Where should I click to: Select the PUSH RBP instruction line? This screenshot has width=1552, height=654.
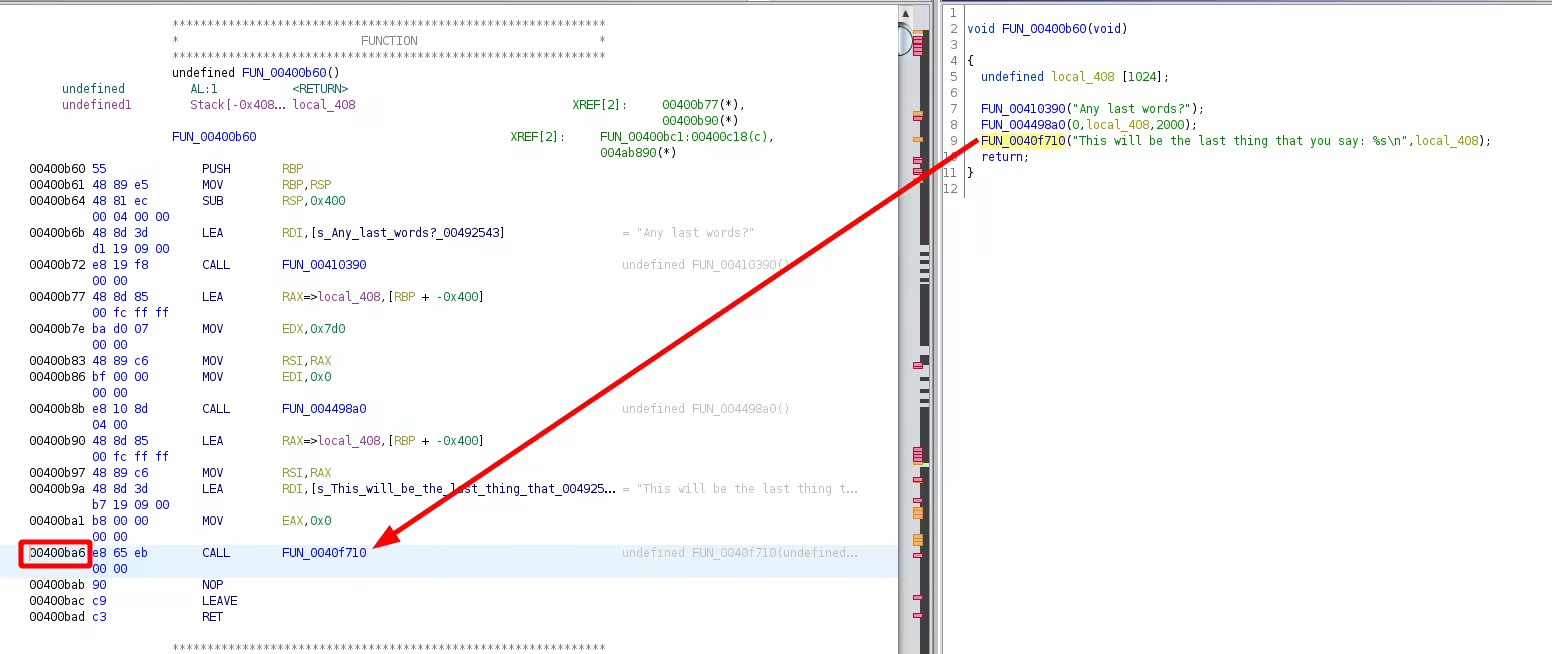pos(217,169)
